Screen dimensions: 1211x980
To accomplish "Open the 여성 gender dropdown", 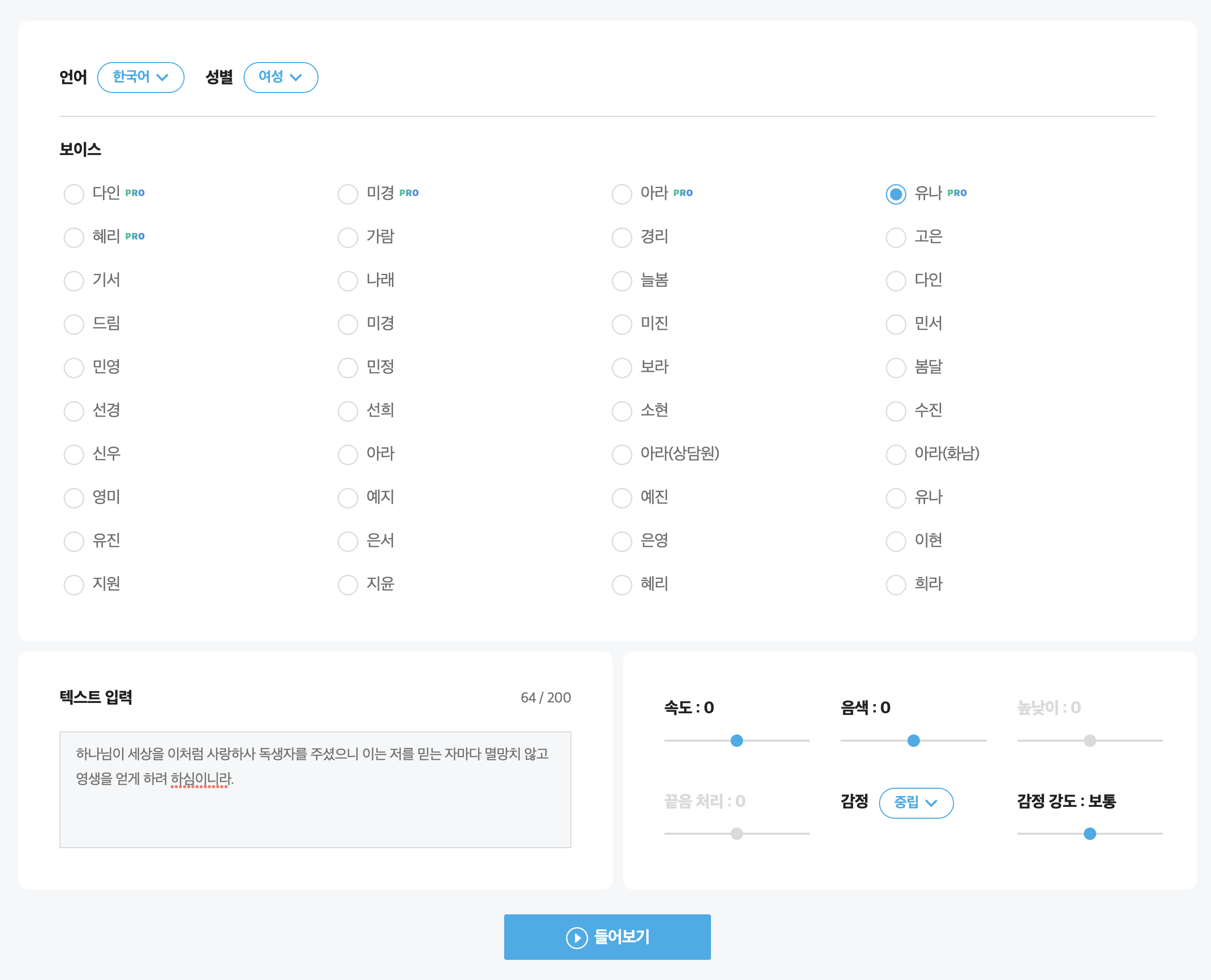I will coord(280,78).
